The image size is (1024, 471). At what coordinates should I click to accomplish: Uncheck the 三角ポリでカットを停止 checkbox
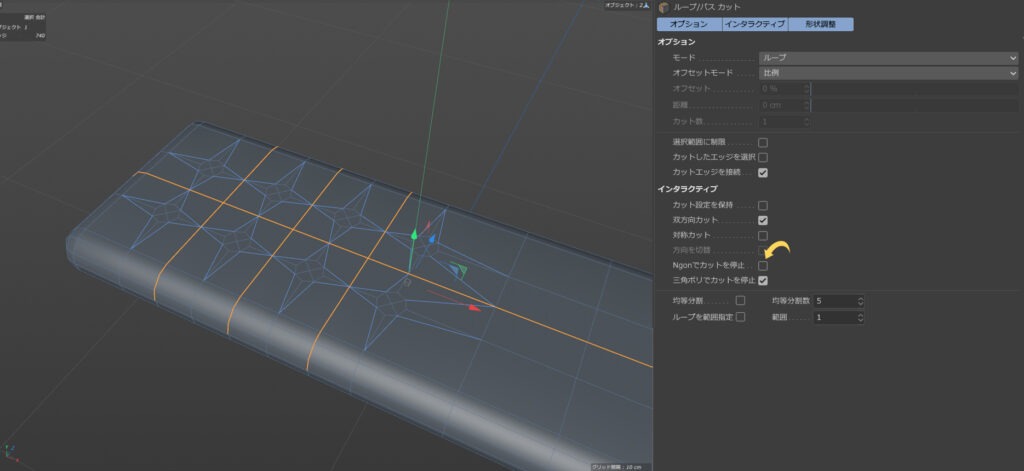[763, 280]
